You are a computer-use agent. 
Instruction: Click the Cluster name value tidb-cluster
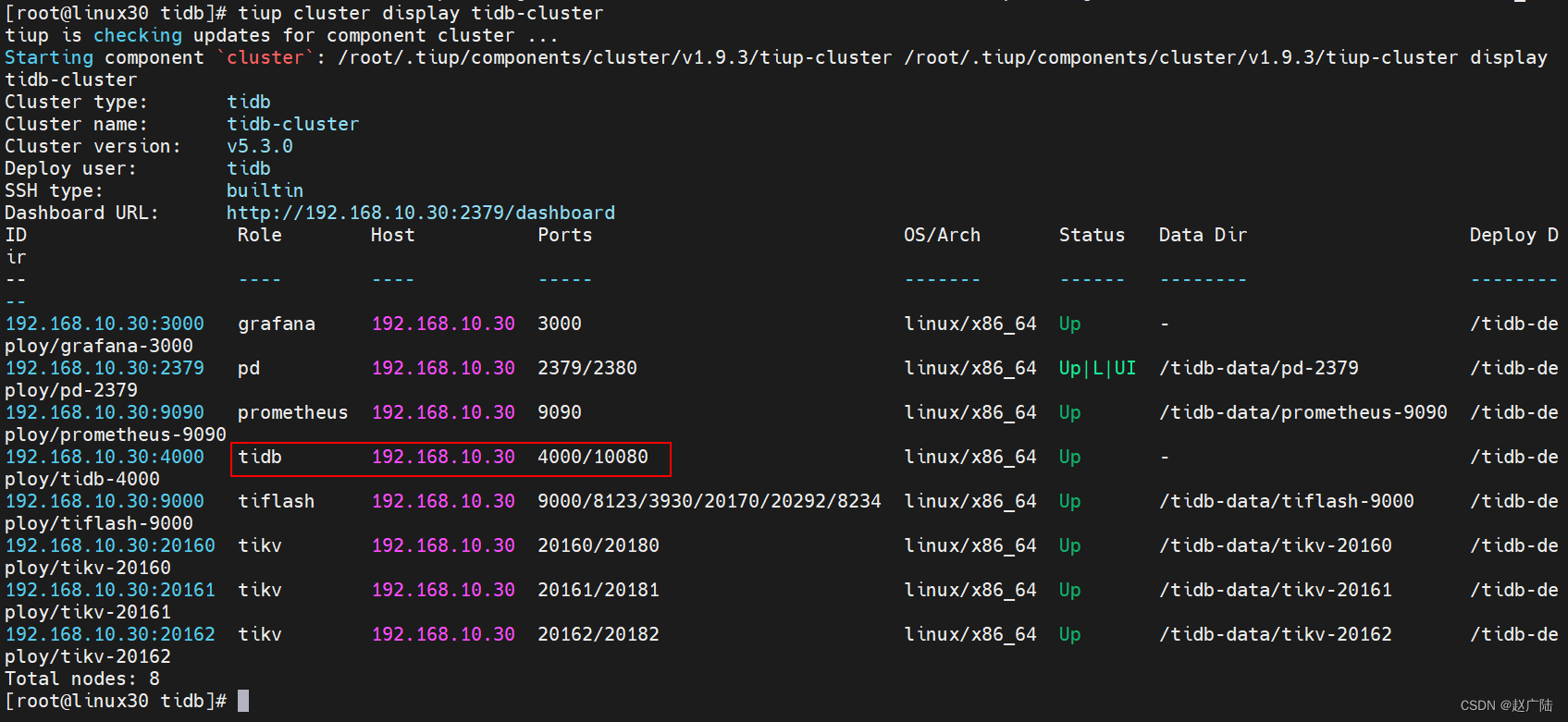[x=293, y=124]
